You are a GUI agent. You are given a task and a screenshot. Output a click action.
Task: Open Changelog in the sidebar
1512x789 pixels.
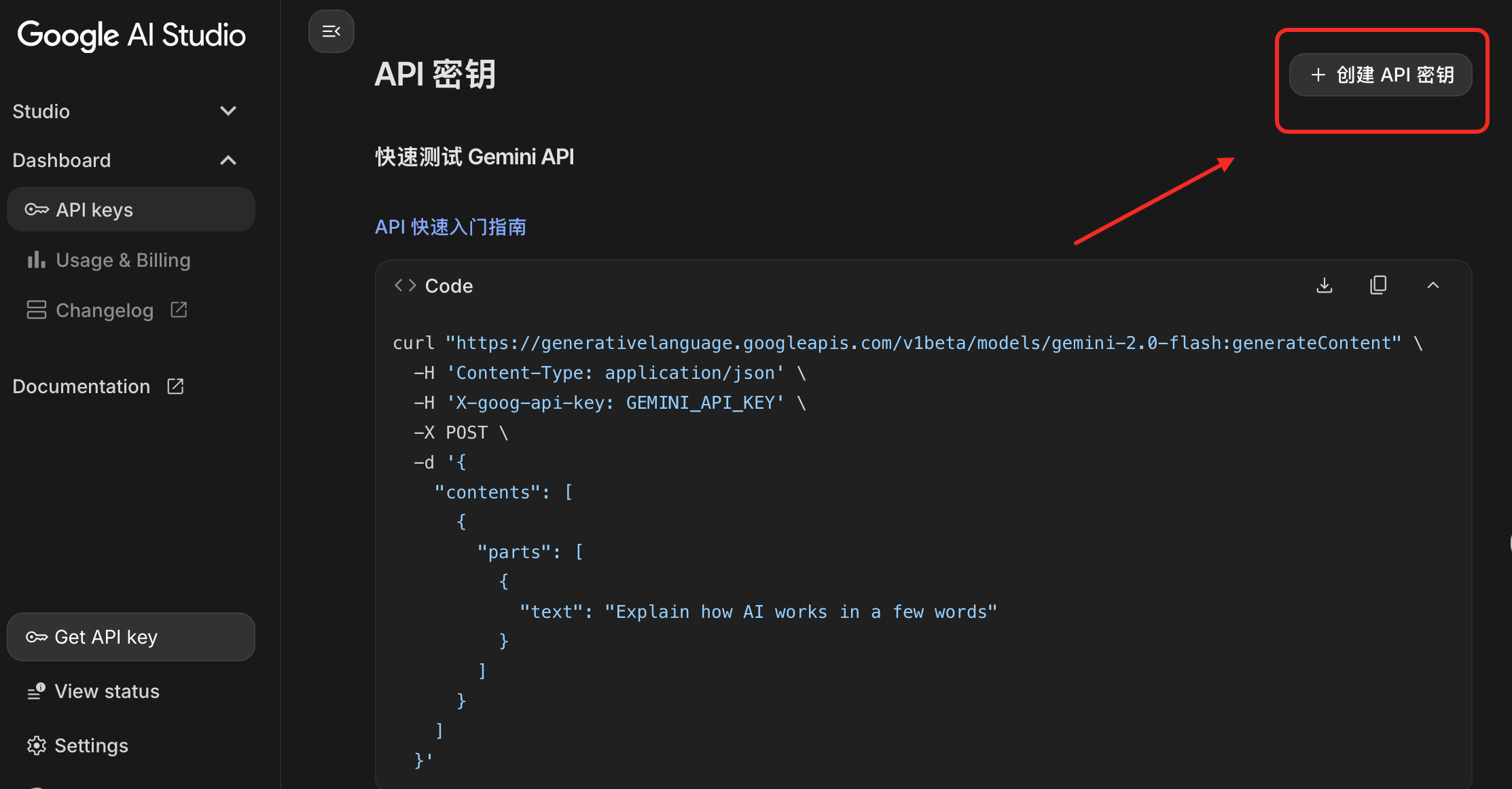pyautogui.click(x=104, y=310)
